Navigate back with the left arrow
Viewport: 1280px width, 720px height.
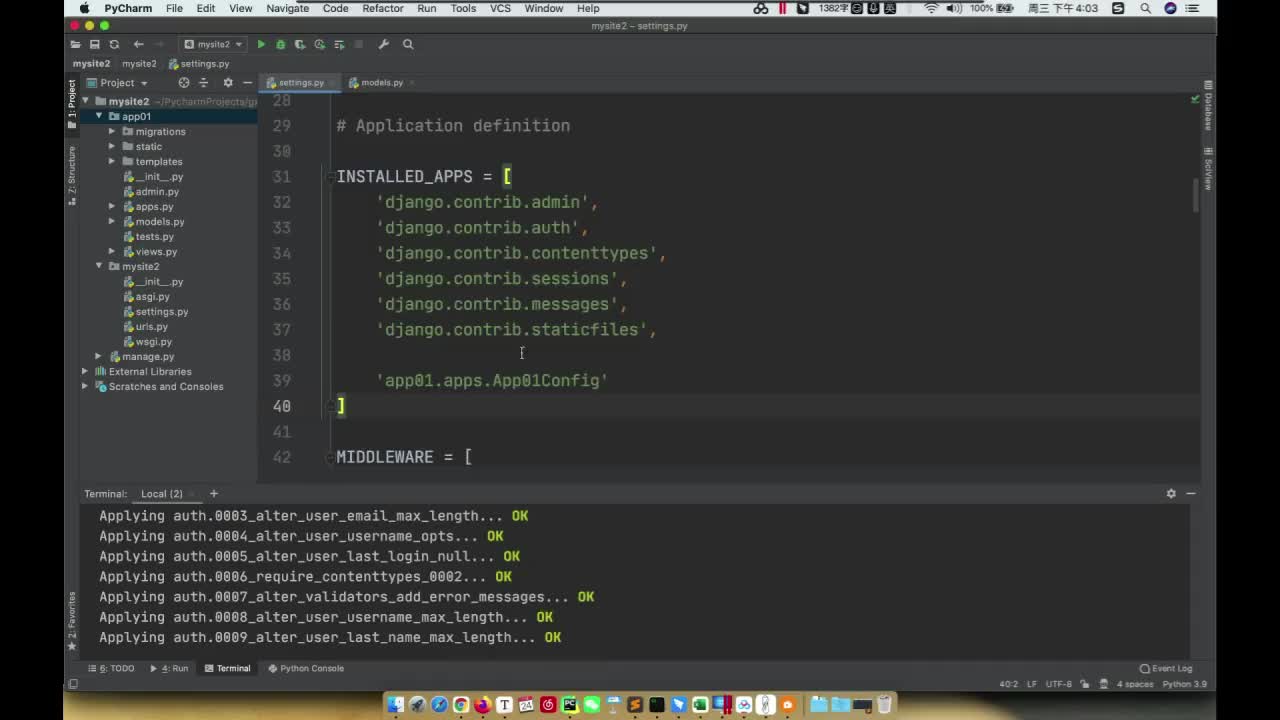pos(138,44)
